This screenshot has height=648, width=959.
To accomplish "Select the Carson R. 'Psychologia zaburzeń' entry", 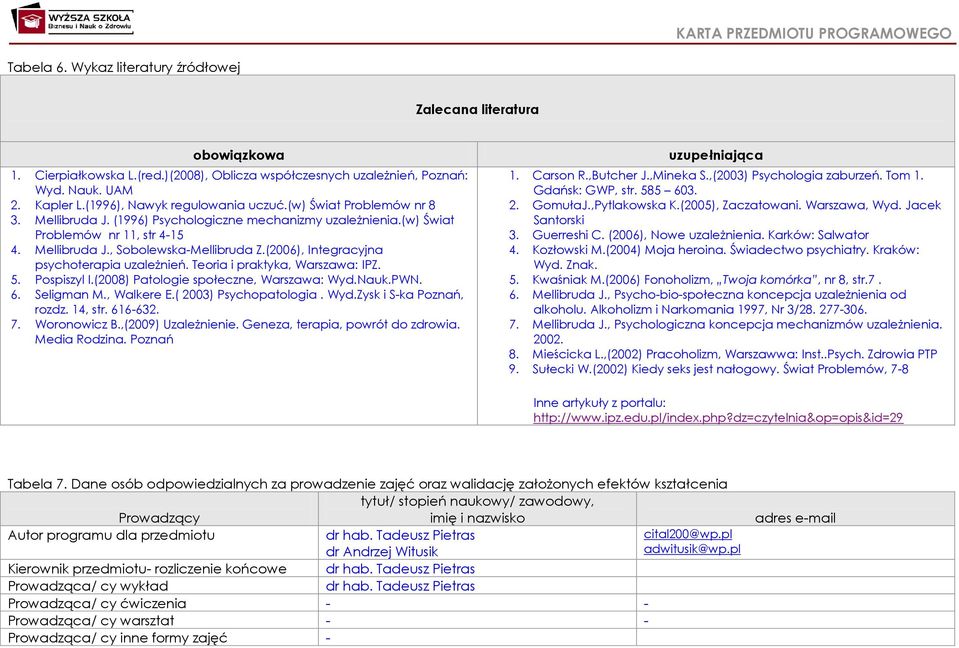I will pyautogui.click(x=728, y=183).
